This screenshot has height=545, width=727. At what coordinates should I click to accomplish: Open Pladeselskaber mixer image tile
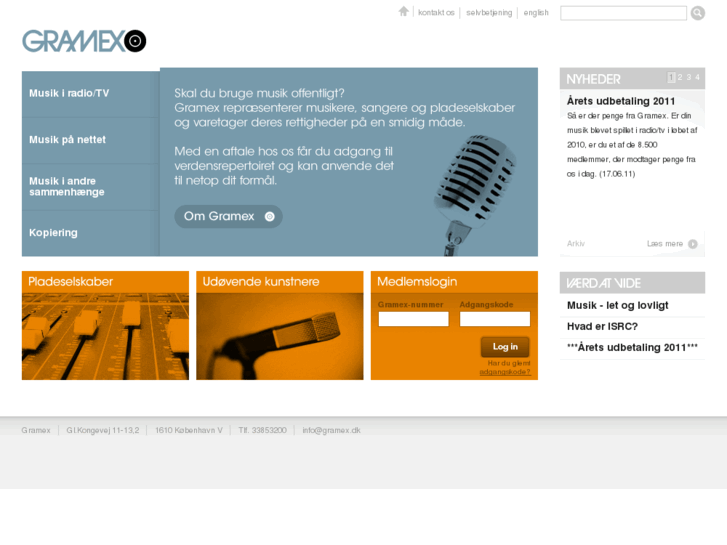tap(105, 336)
